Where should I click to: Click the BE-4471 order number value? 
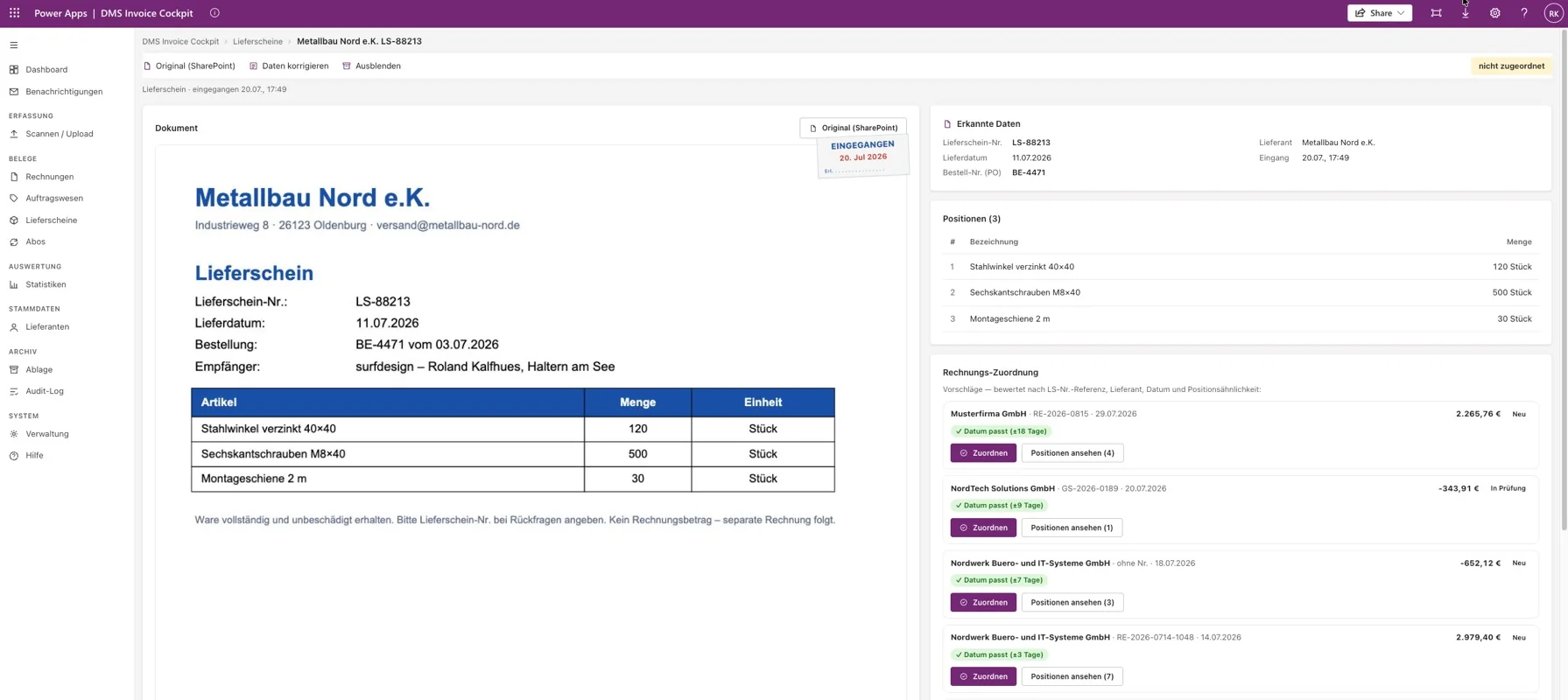point(1029,172)
